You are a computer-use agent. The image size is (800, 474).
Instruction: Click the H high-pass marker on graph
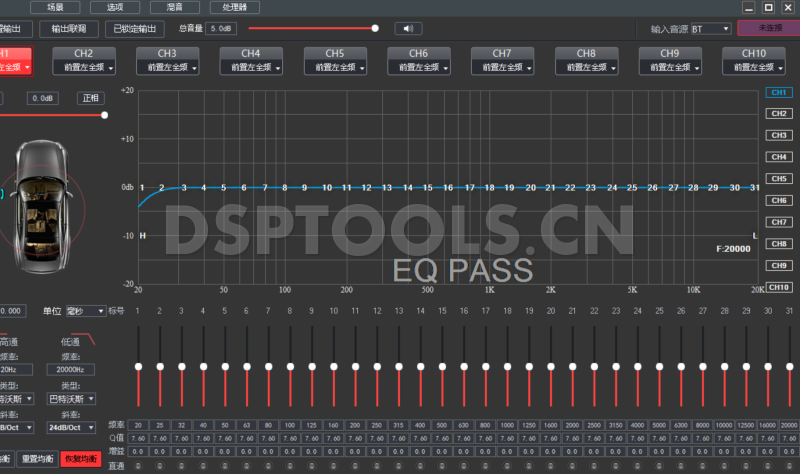coord(143,235)
